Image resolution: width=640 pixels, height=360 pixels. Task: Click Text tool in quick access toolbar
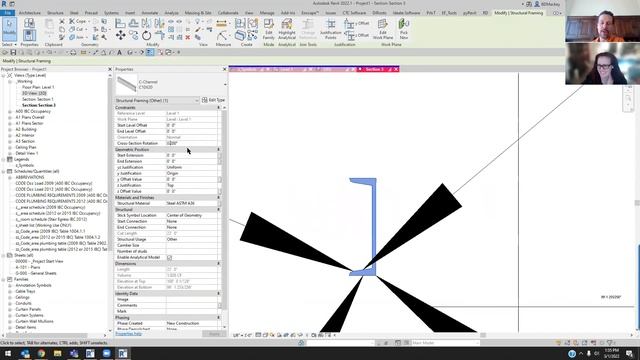pyautogui.click(x=120, y=53)
